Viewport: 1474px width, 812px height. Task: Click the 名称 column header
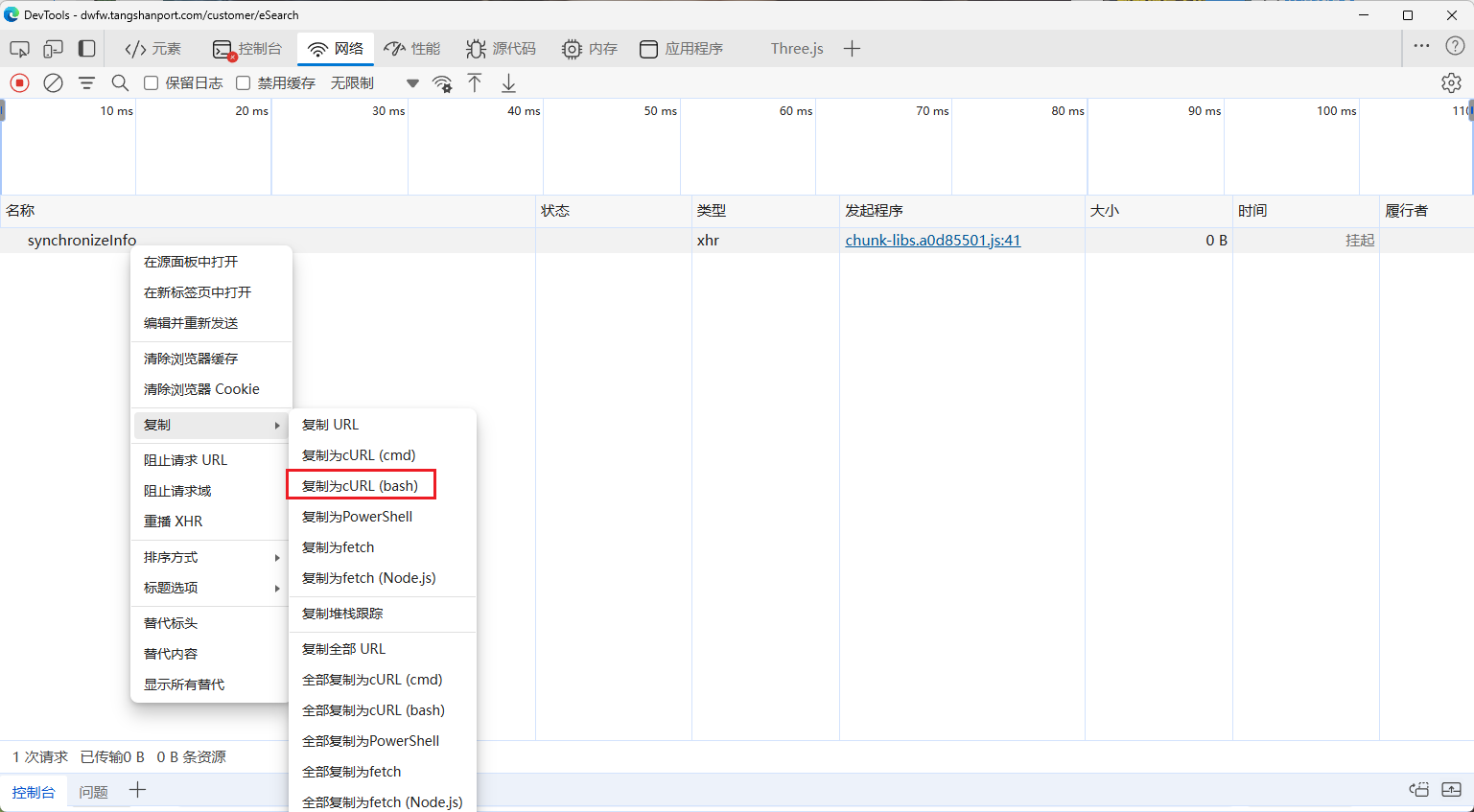click(21, 211)
